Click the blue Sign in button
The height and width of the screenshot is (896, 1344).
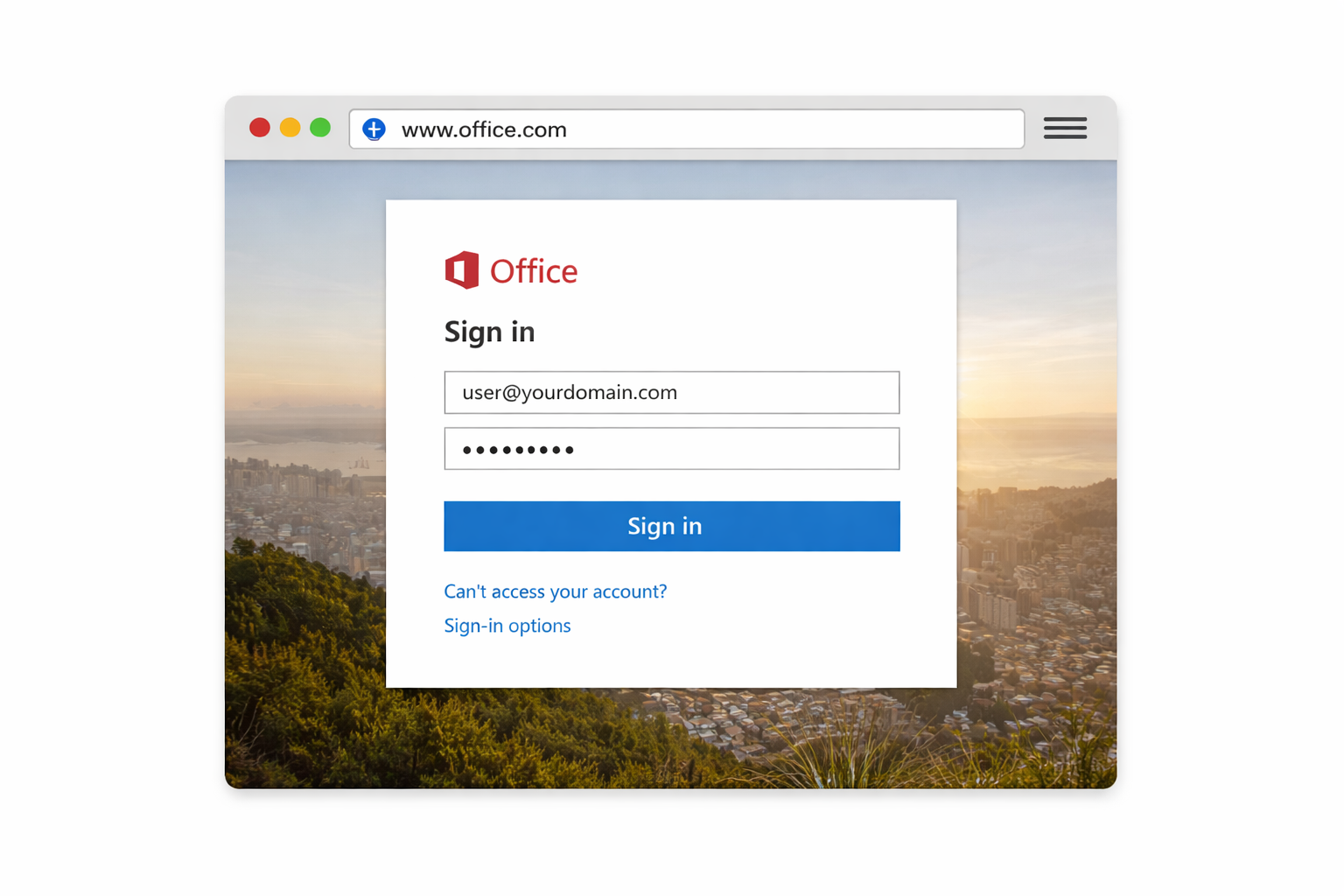click(672, 526)
